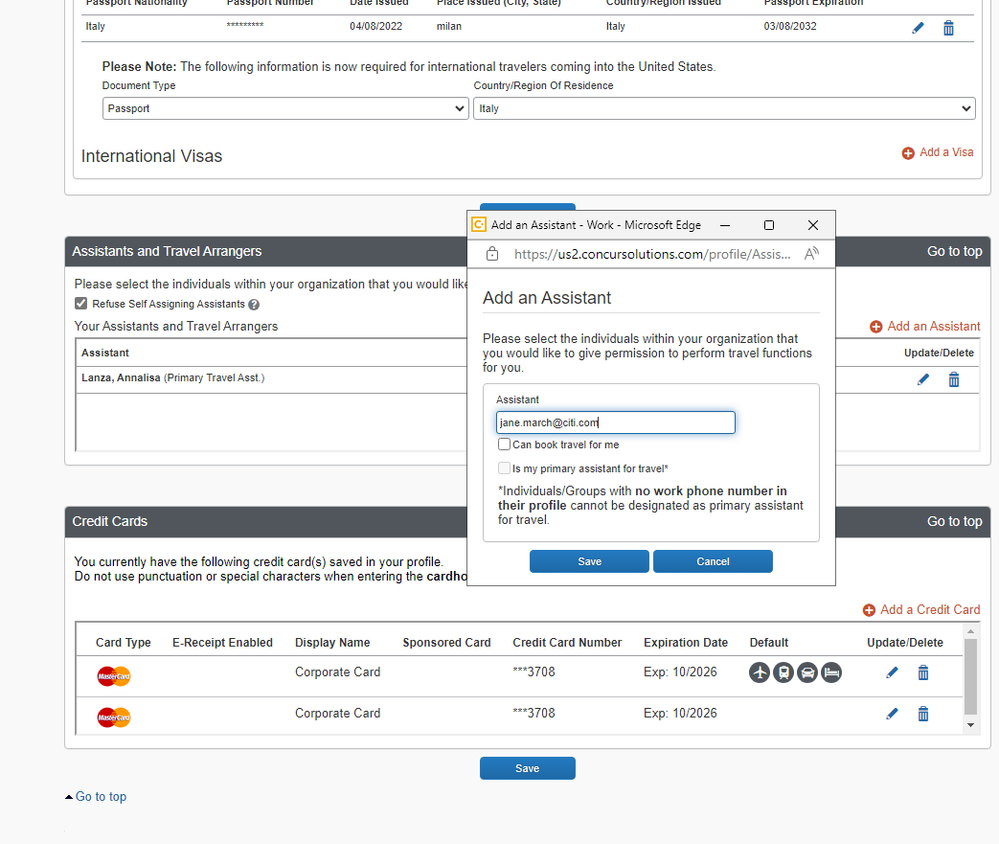
Task: Click Add a Credit Card link
Action: point(930,610)
